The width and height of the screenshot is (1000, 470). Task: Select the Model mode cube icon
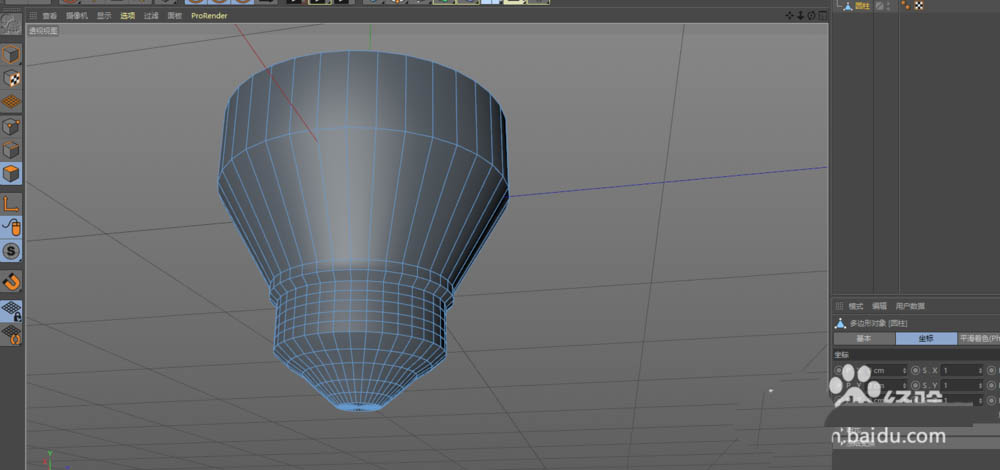pos(11,54)
